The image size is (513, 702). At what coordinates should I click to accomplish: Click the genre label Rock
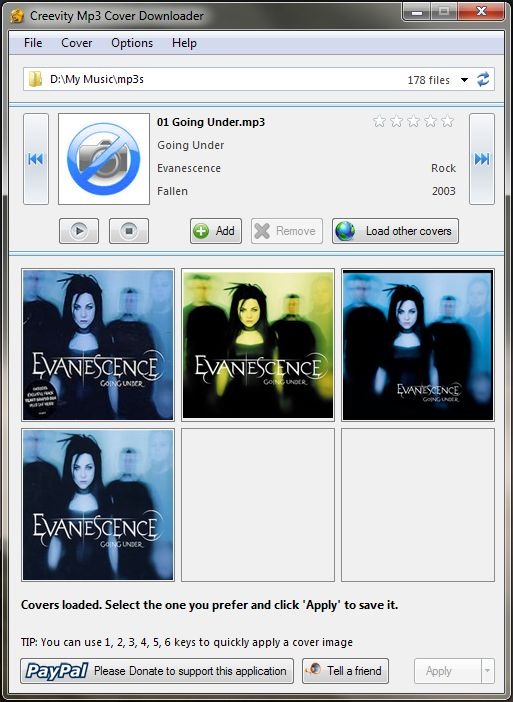[x=444, y=168]
